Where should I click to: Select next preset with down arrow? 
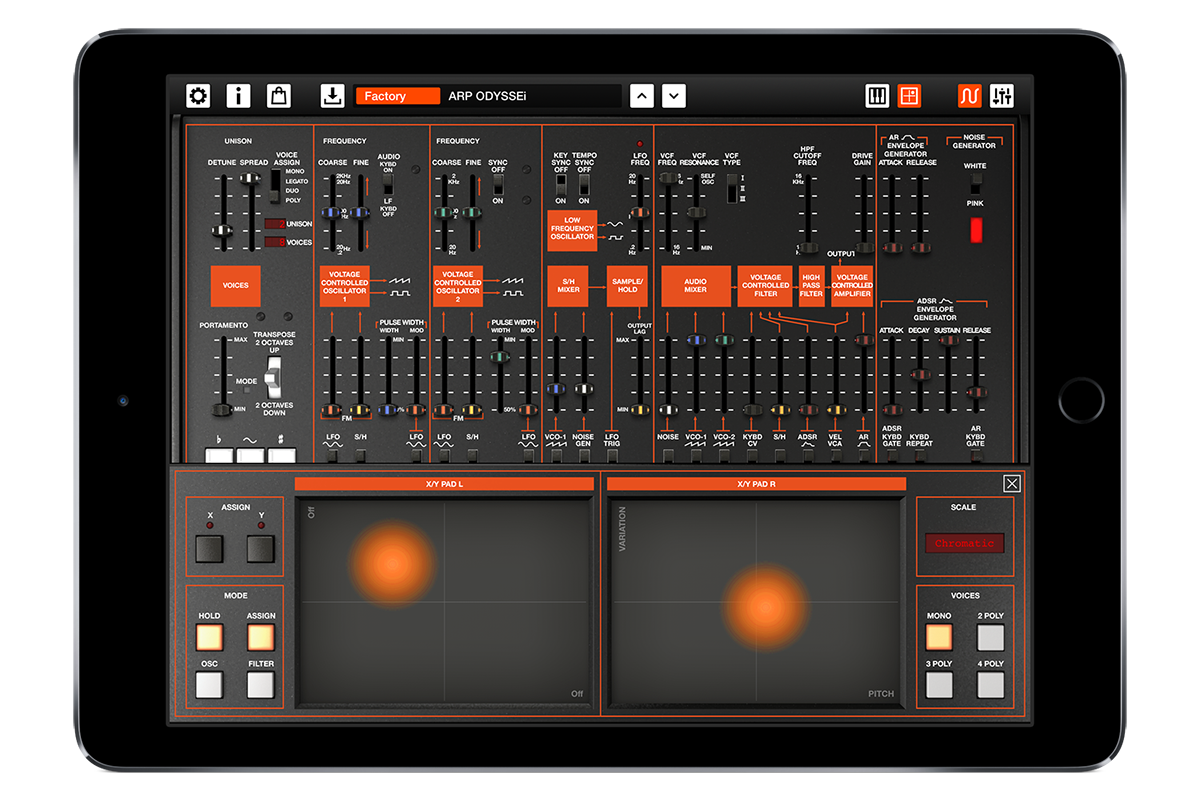674,96
